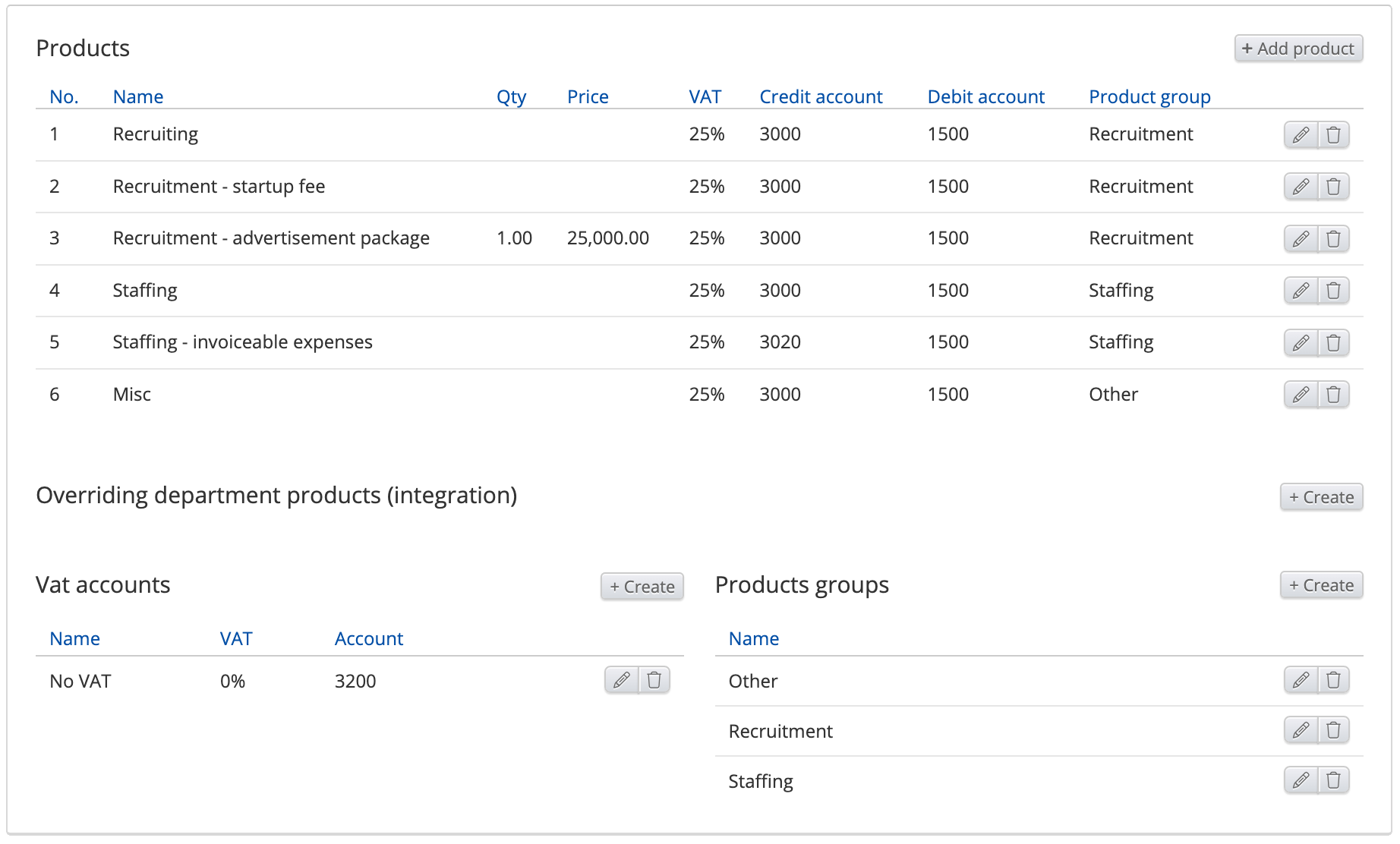Screen dimensions: 1400x844
Task: Edit the Misc product
Action: coord(1301,395)
